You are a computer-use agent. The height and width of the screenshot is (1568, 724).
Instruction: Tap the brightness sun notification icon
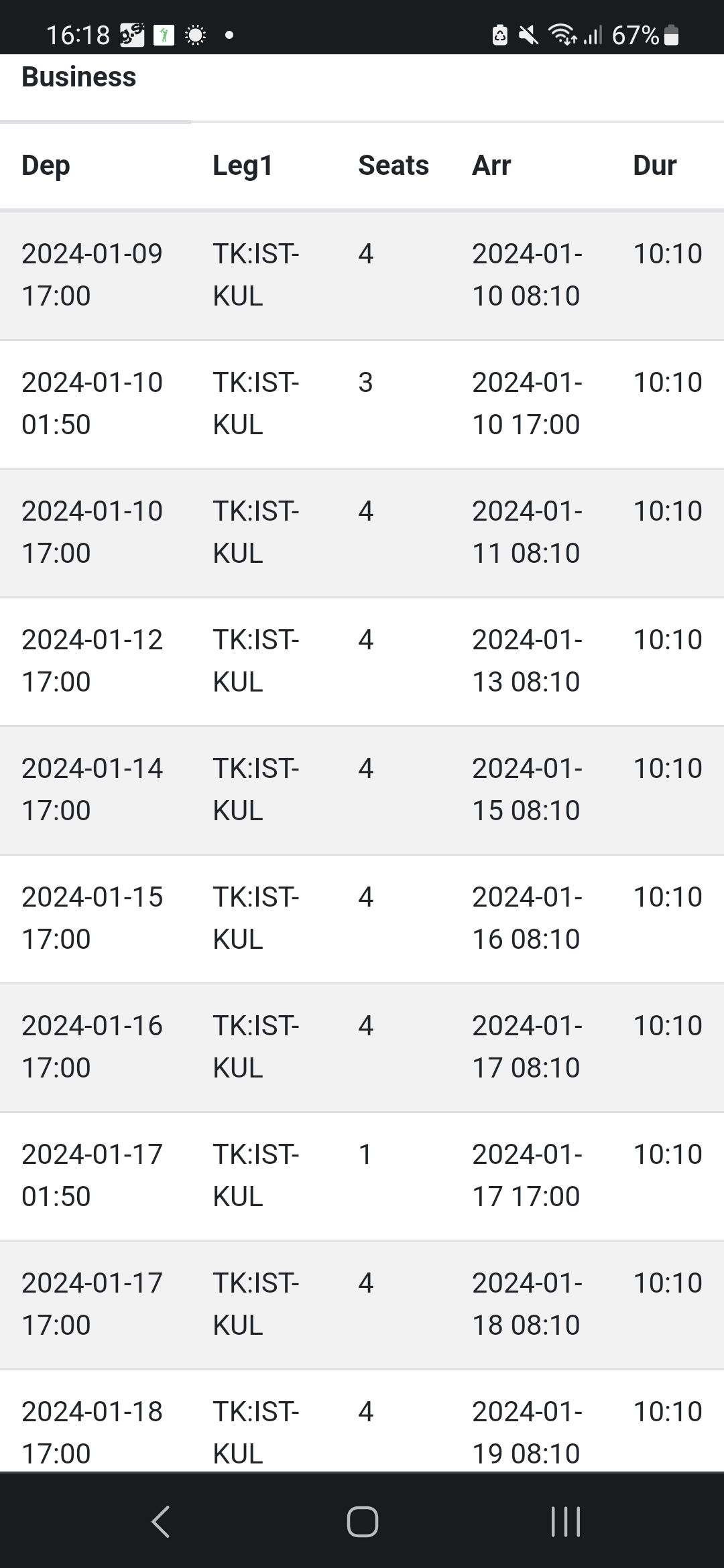click(195, 35)
